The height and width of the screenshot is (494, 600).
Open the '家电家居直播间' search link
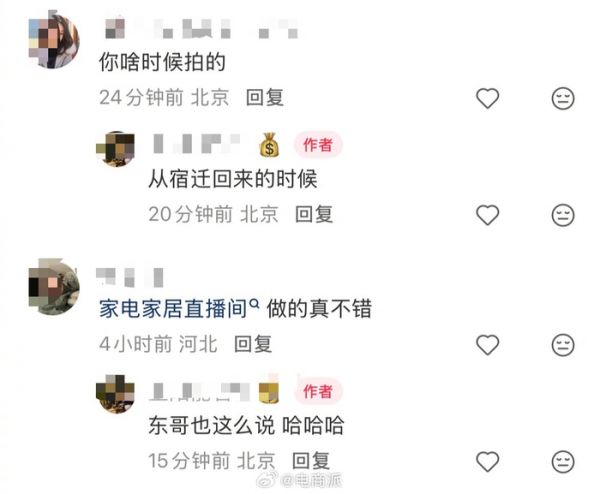179,308
